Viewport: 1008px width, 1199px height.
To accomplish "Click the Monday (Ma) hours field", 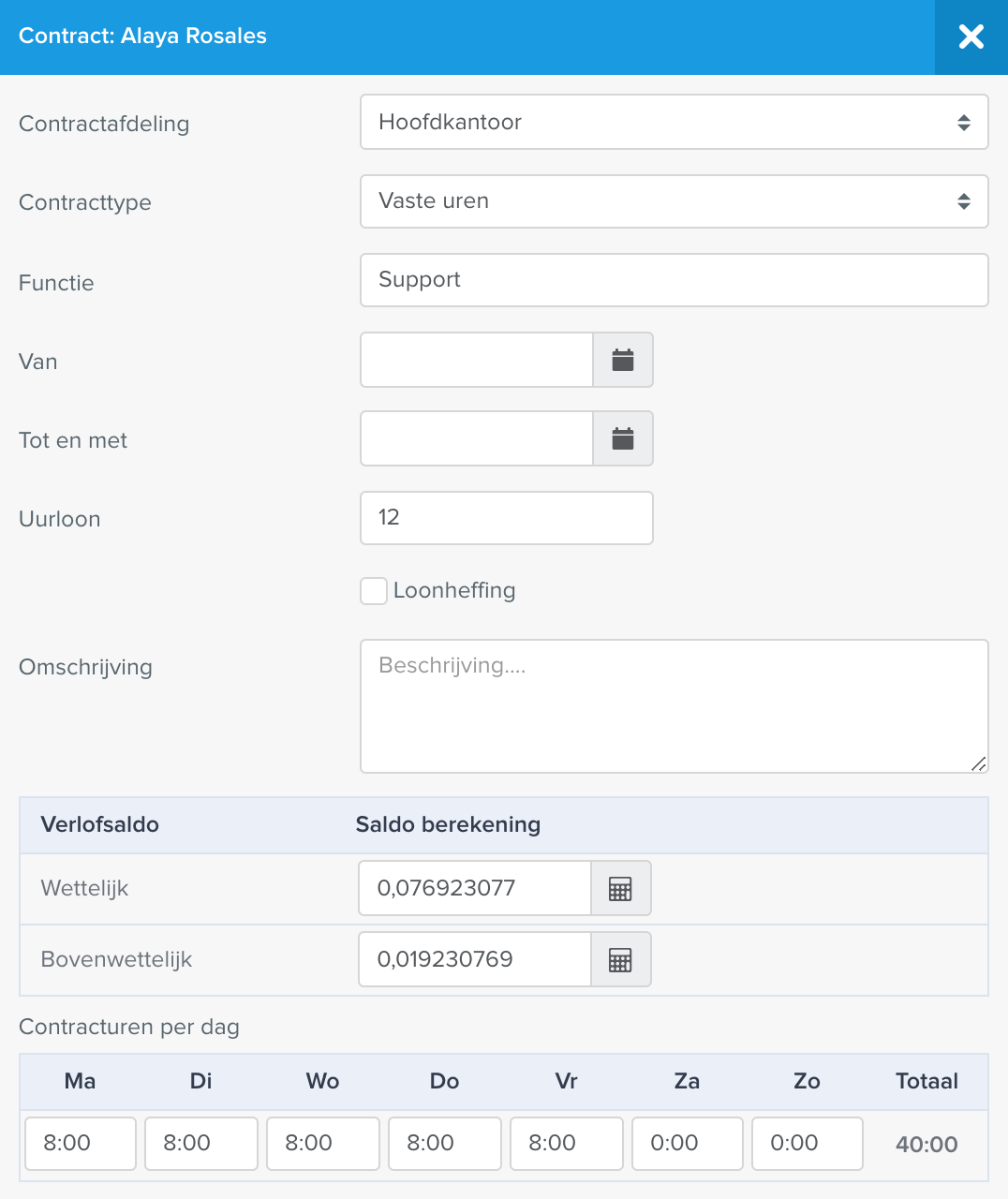I will click(81, 1144).
